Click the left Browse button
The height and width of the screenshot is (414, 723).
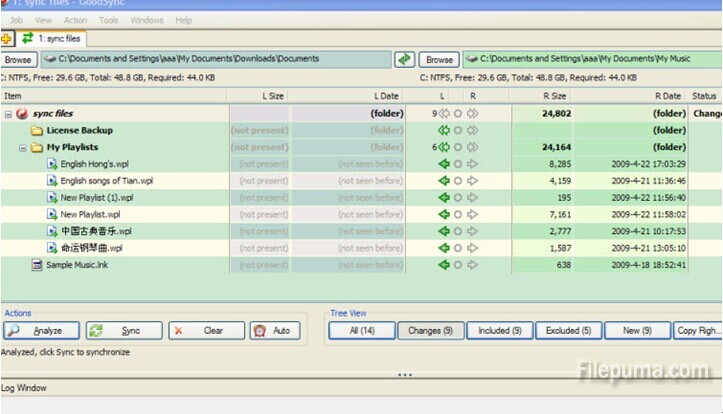[20, 60]
